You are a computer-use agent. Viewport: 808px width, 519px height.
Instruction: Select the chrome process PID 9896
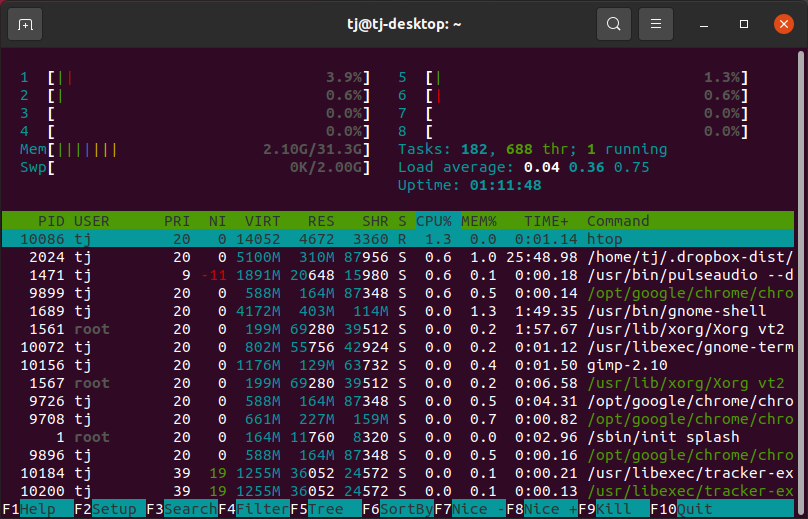coord(398,456)
